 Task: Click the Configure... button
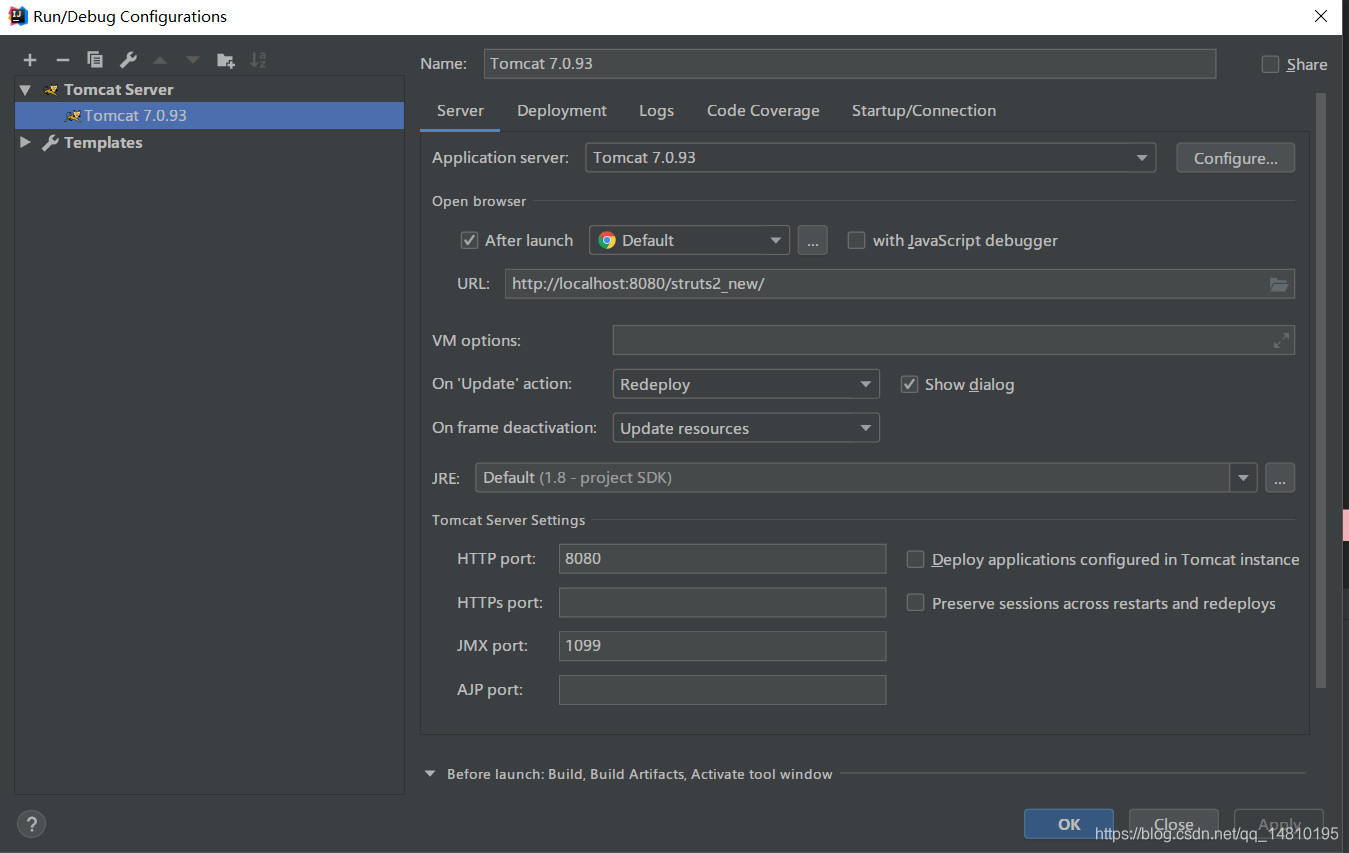click(x=1236, y=158)
